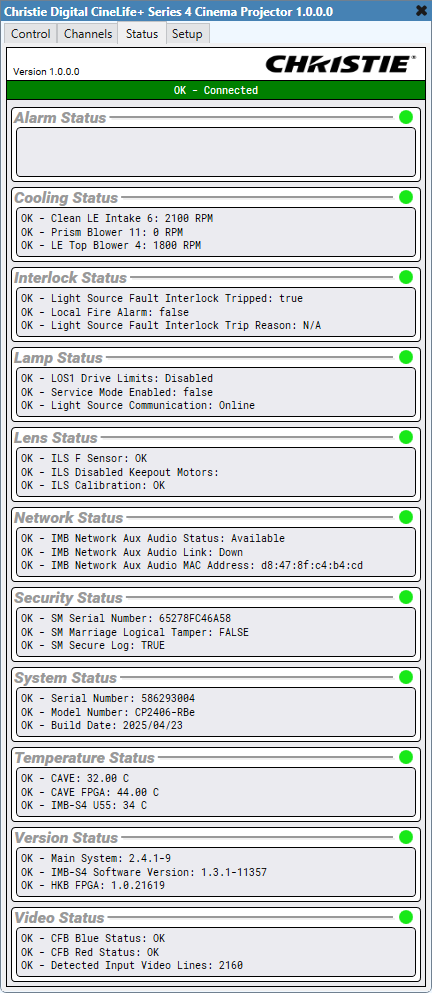Click the Video Status green indicator
The height and width of the screenshot is (993, 432).
tap(406, 917)
